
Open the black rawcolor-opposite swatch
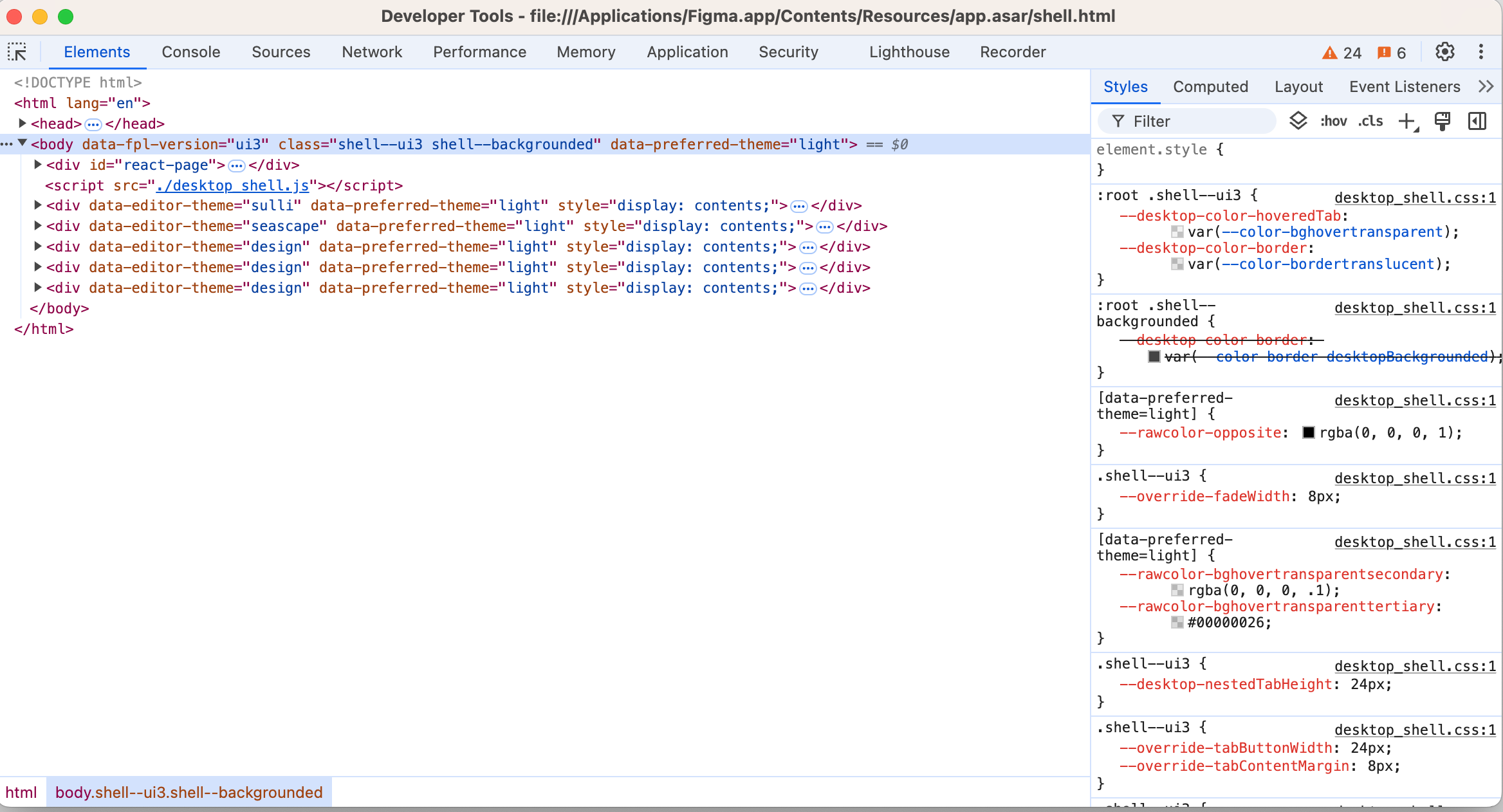(x=1309, y=432)
